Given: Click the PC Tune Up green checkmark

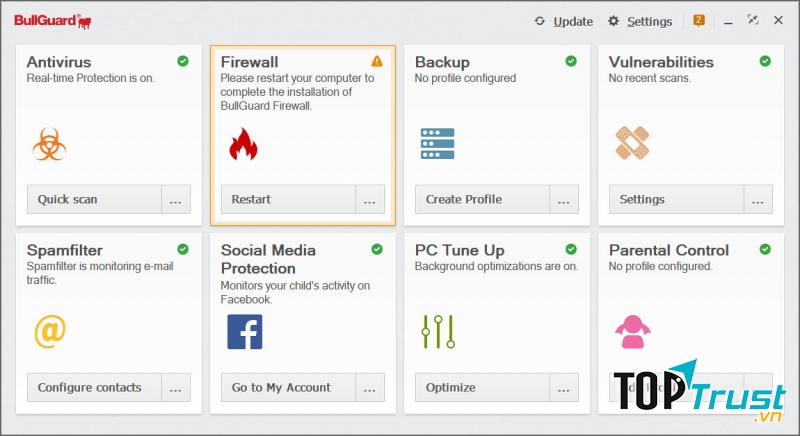Looking at the screenshot, I should [571, 249].
